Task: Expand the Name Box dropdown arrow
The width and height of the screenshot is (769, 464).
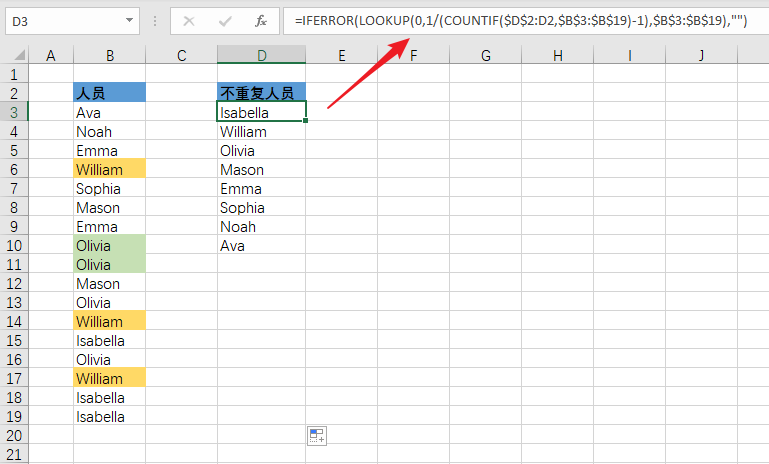Action: click(x=132, y=21)
